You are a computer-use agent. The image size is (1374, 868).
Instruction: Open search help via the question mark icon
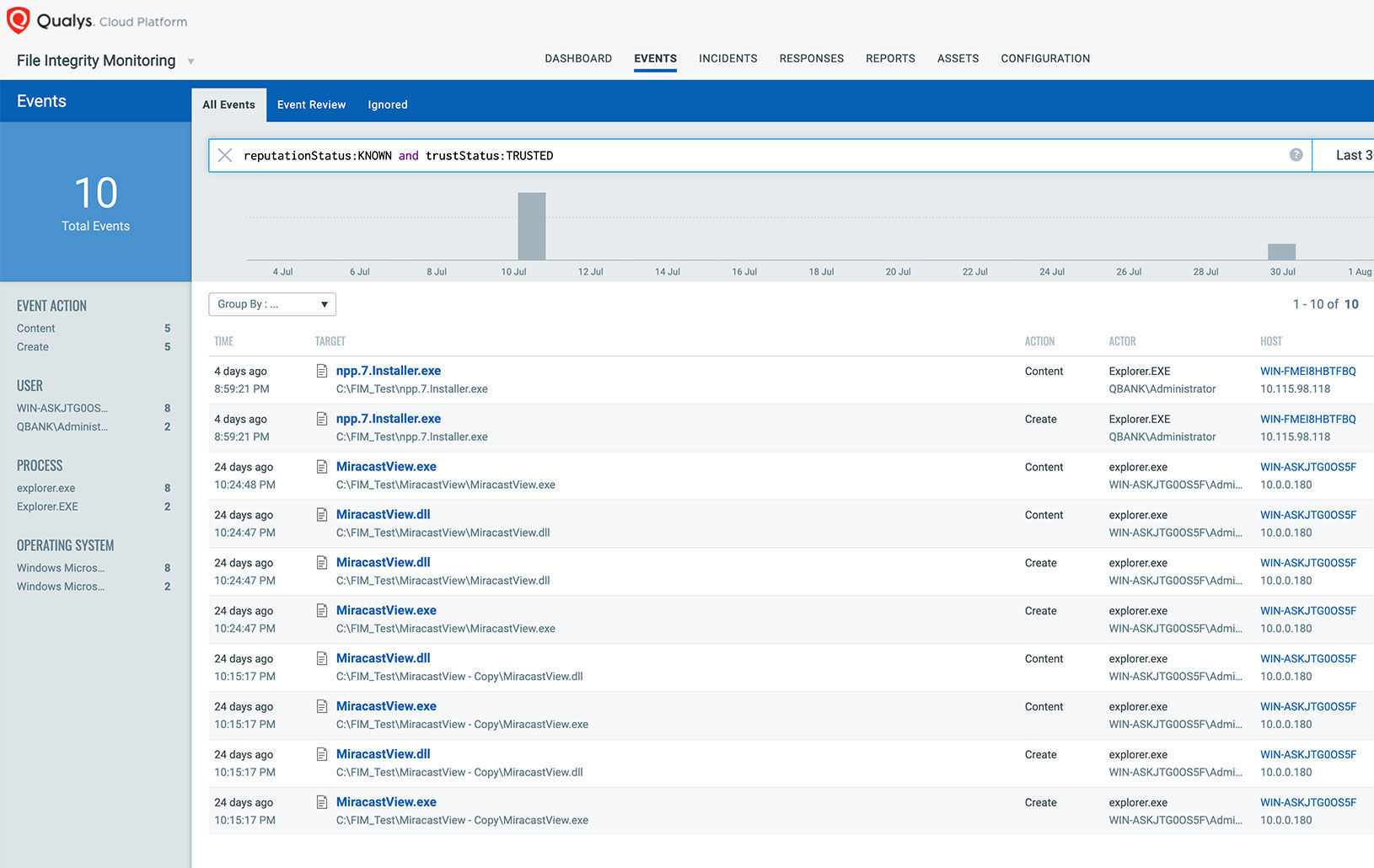point(1296,155)
